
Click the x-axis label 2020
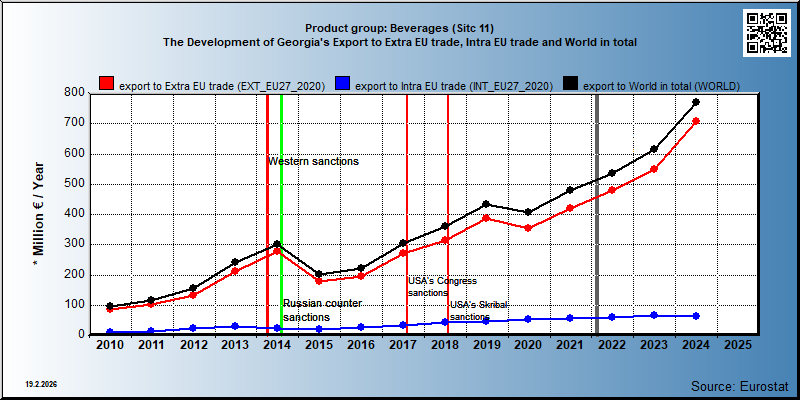coord(528,345)
